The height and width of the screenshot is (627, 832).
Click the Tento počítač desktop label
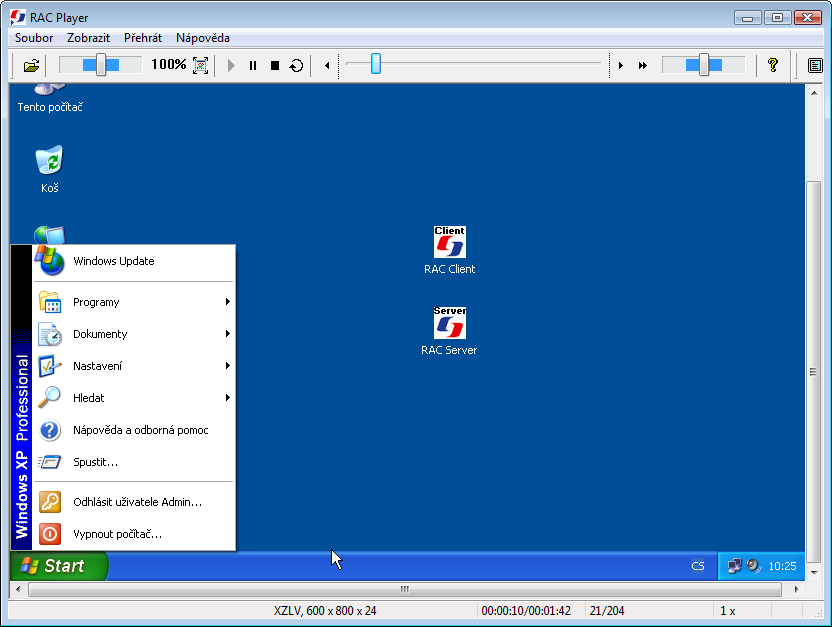(x=50, y=107)
